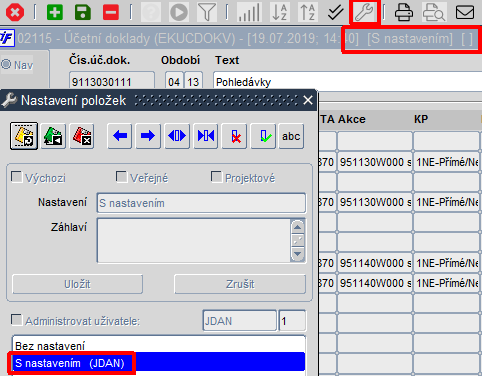The height and width of the screenshot is (376, 482).
Task: Click the Text field with Pohledávky
Action: (347, 82)
